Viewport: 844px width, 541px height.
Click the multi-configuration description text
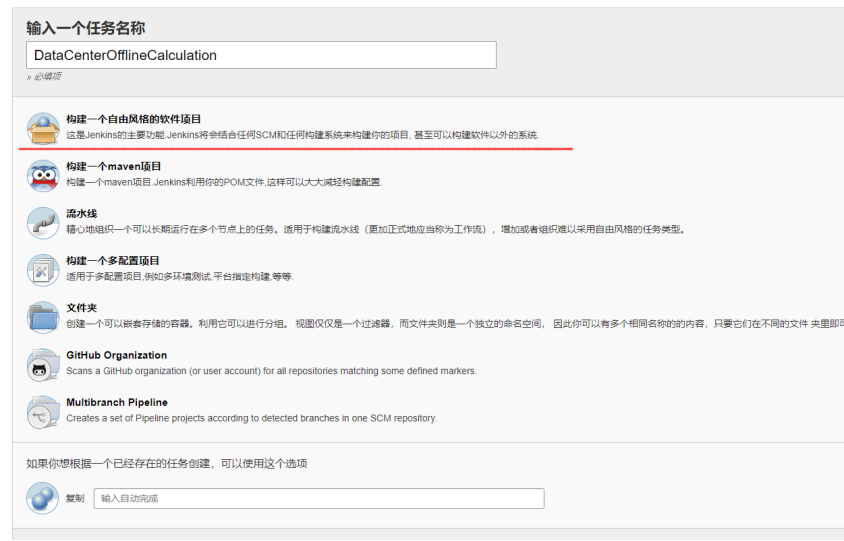pyautogui.click(x=180, y=277)
